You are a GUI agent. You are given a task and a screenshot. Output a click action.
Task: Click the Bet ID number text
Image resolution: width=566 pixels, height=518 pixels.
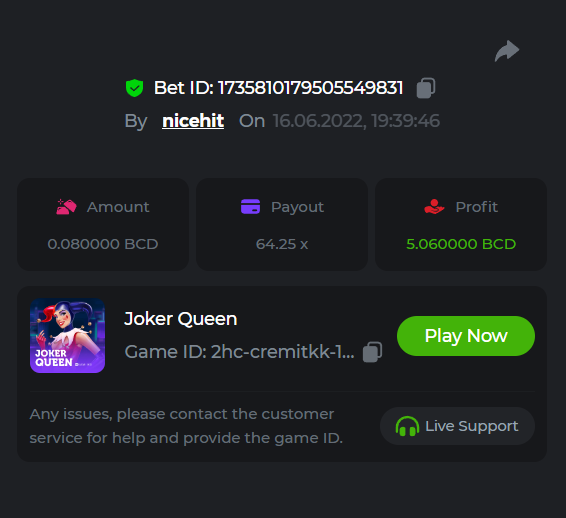pyautogui.click(x=310, y=88)
